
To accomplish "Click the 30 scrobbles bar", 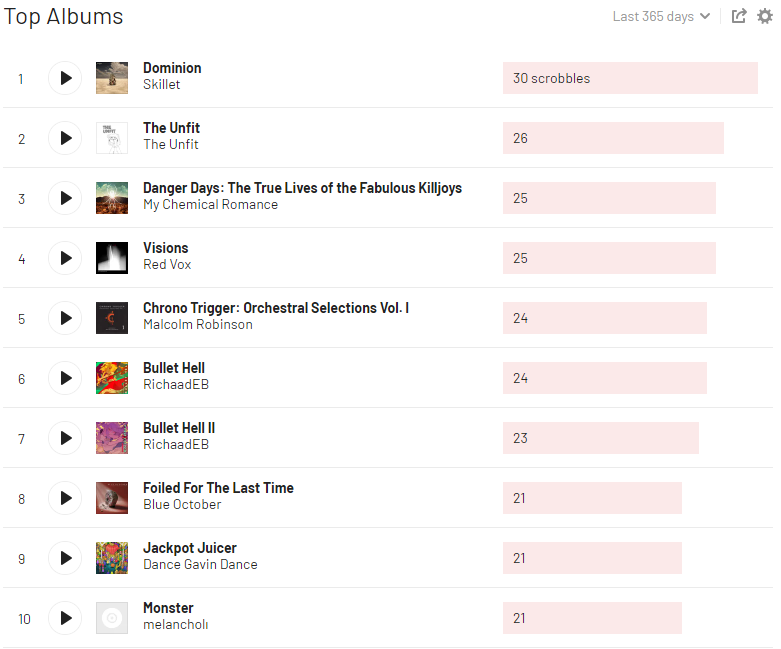I will [x=630, y=78].
